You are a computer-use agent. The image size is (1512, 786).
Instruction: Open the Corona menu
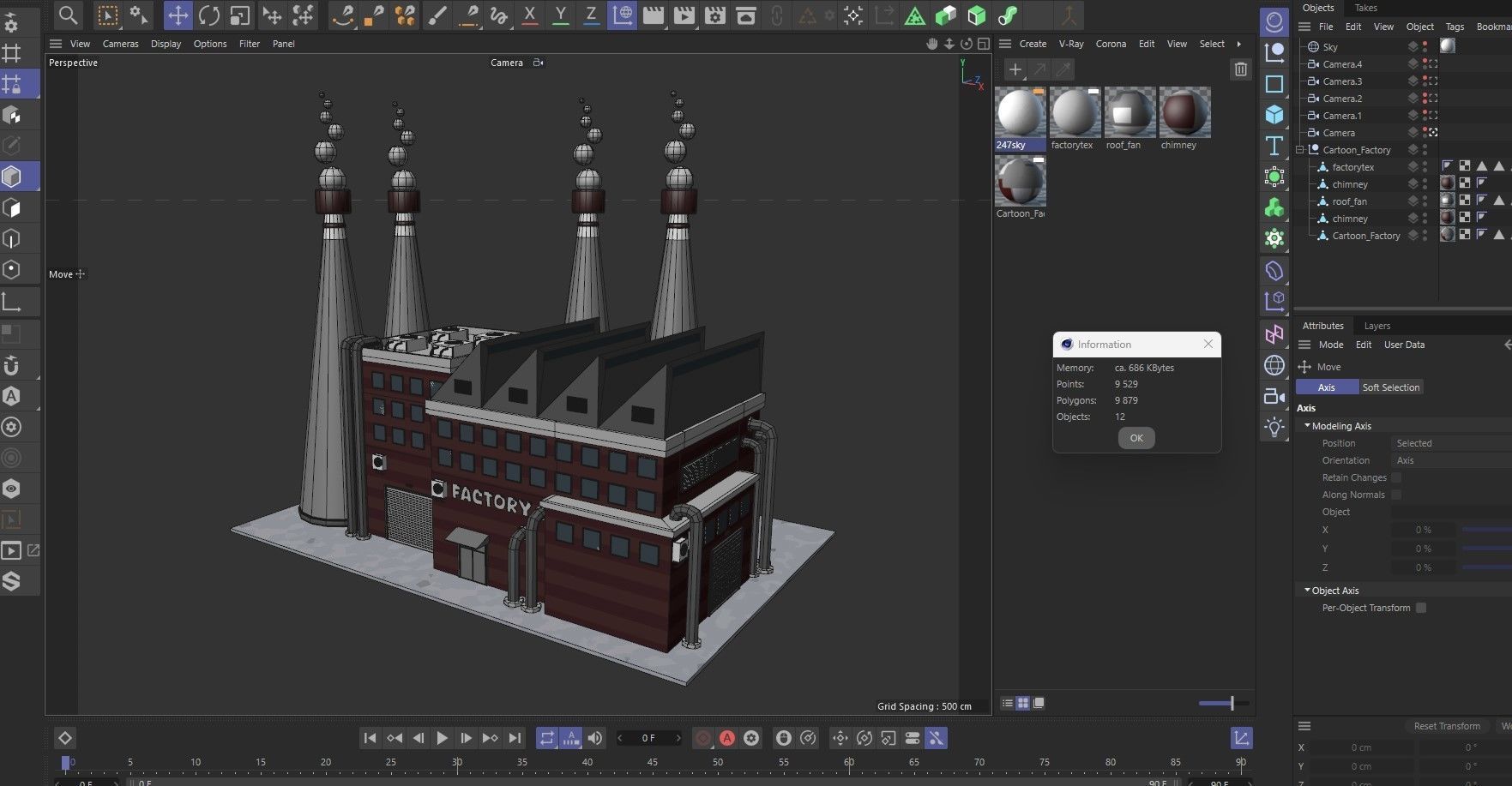(1111, 44)
